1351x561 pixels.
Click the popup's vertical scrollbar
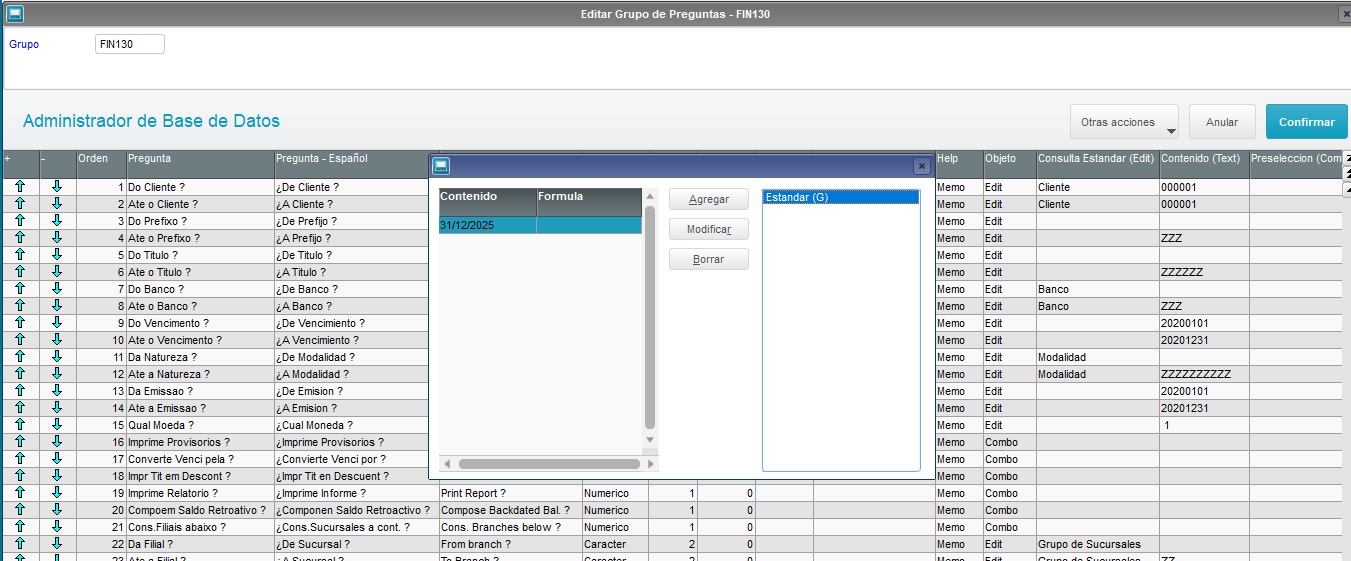pyautogui.click(x=650, y=317)
